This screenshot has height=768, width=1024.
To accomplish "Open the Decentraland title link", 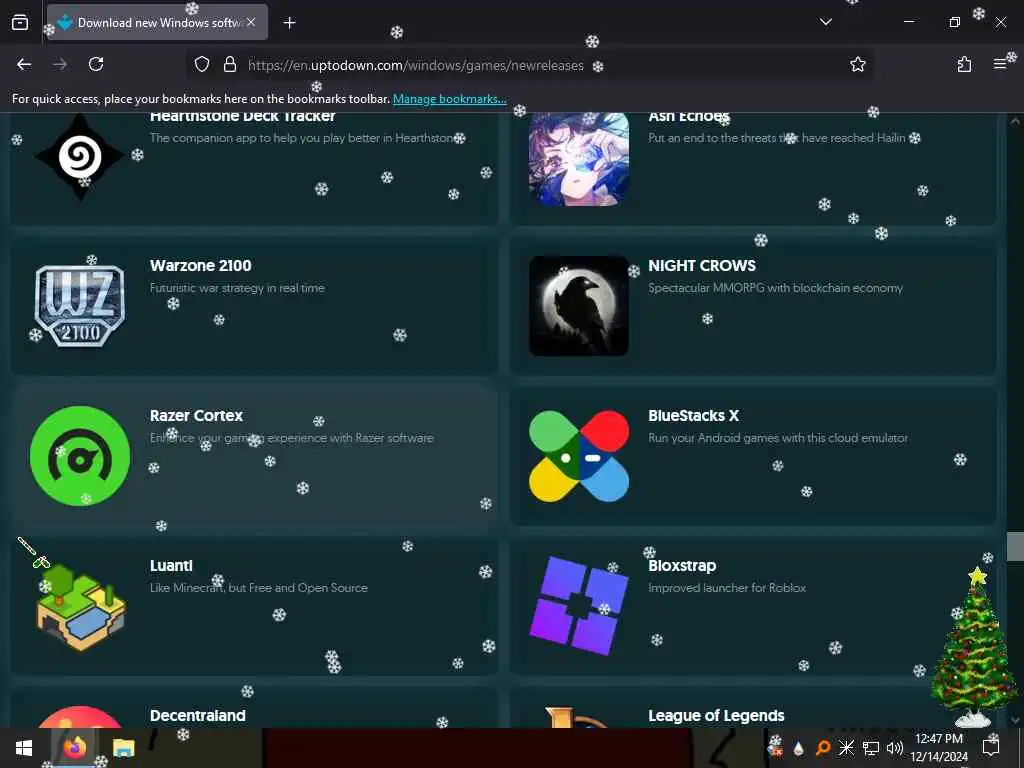I will point(198,716).
